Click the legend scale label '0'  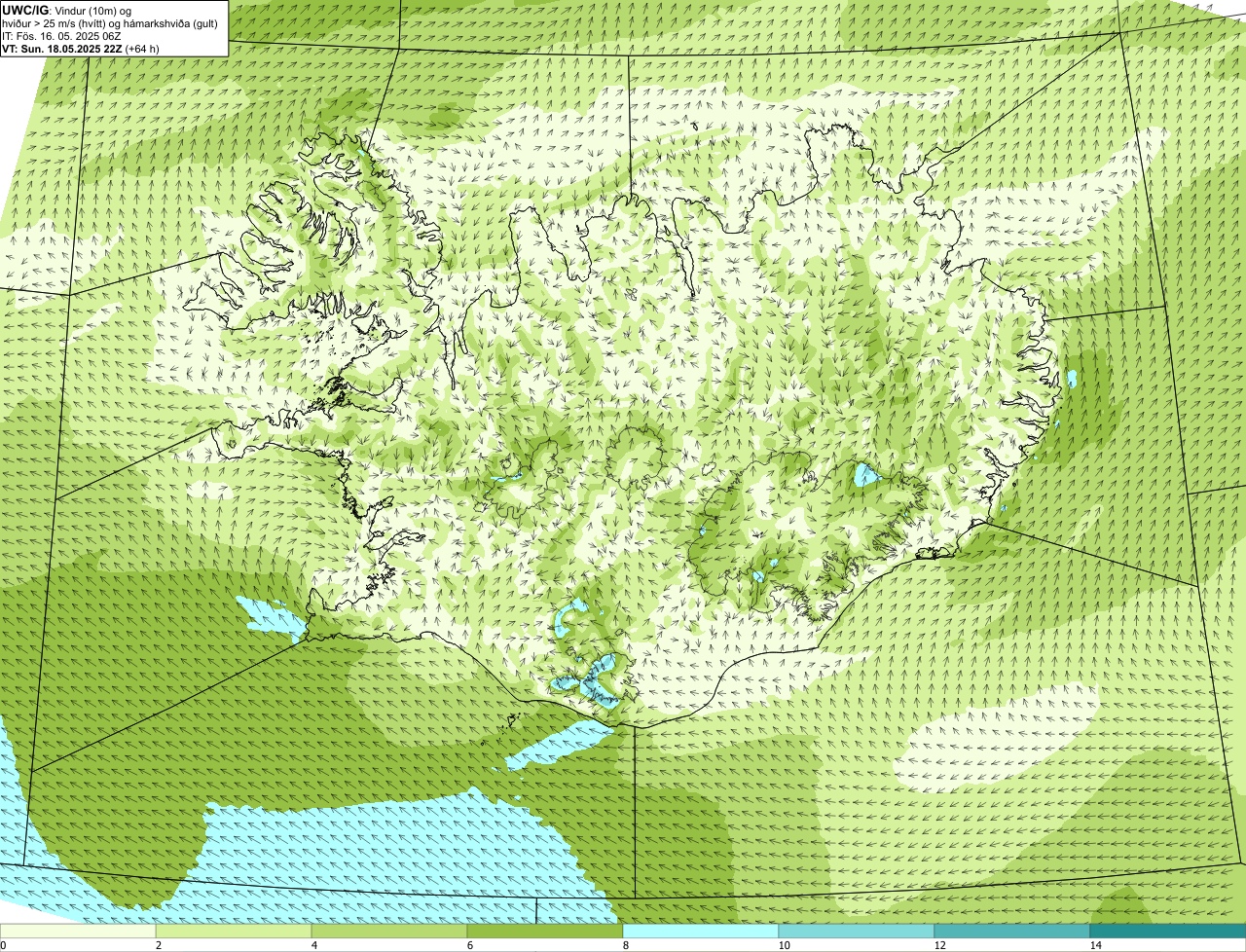3,945
